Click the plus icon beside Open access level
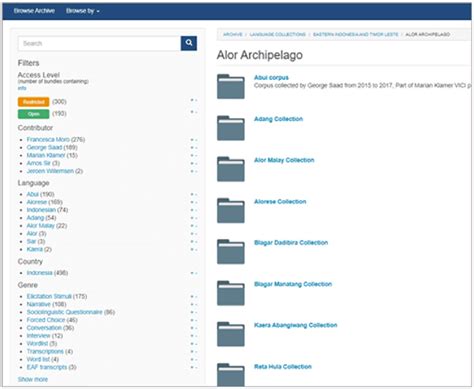The image size is (474, 389). pyautogui.click(x=192, y=112)
